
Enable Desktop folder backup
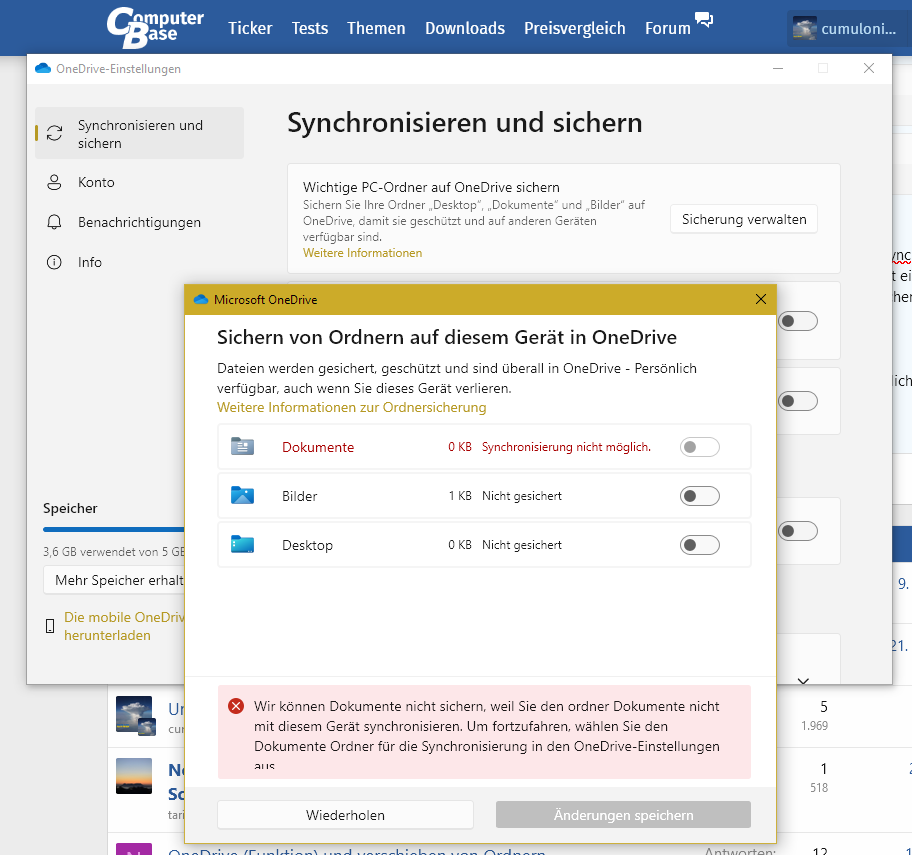coord(700,544)
